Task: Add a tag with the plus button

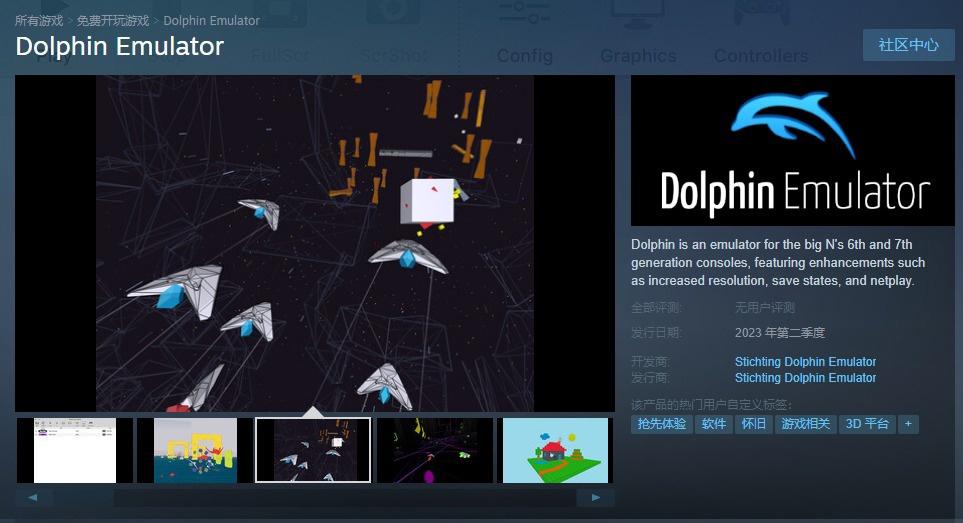Action: tap(908, 424)
